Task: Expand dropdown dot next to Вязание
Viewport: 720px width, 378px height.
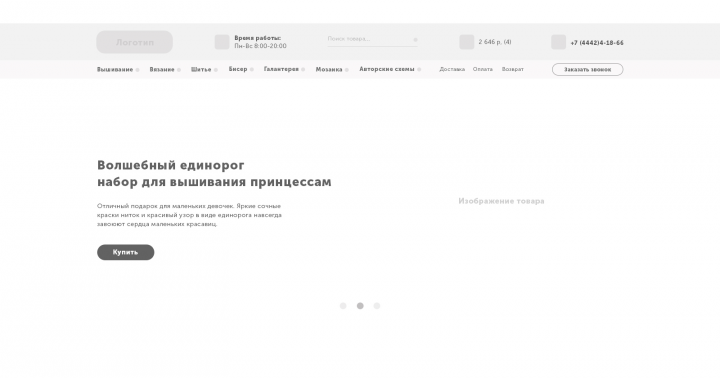Action: (179, 70)
